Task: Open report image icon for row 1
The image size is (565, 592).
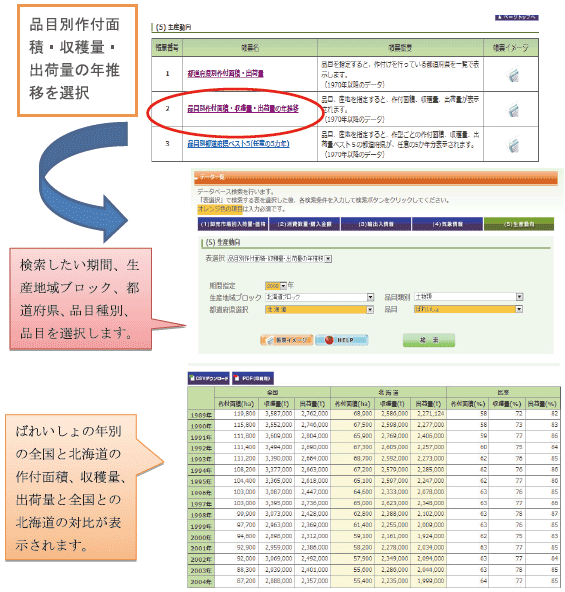Action: 513,75
